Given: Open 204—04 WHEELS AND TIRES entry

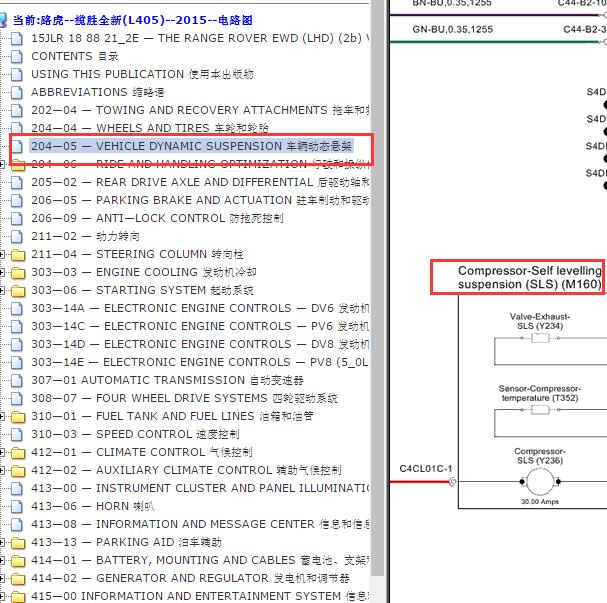Looking at the screenshot, I should [x=150, y=128].
